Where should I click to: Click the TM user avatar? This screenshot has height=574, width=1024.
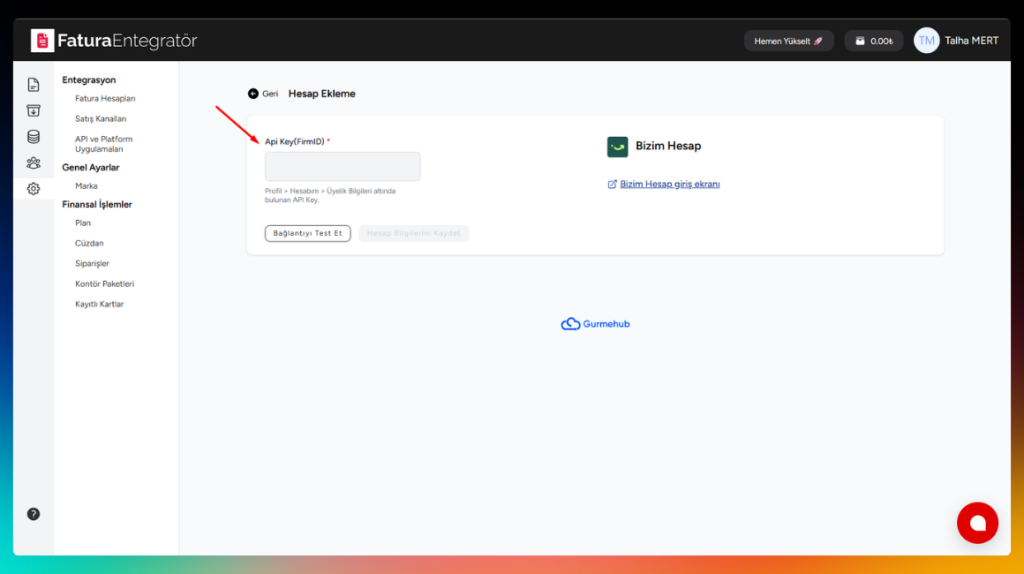pyautogui.click(x=926, y=41)
